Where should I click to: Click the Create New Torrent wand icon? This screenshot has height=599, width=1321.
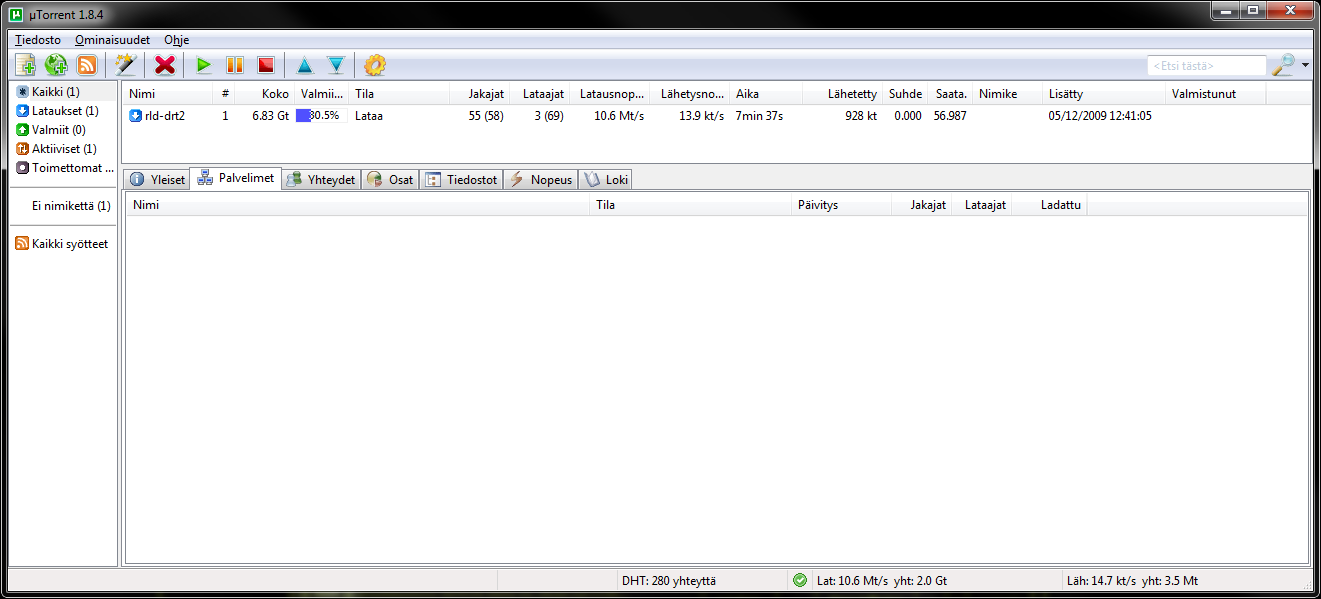(x=125, y=65)
